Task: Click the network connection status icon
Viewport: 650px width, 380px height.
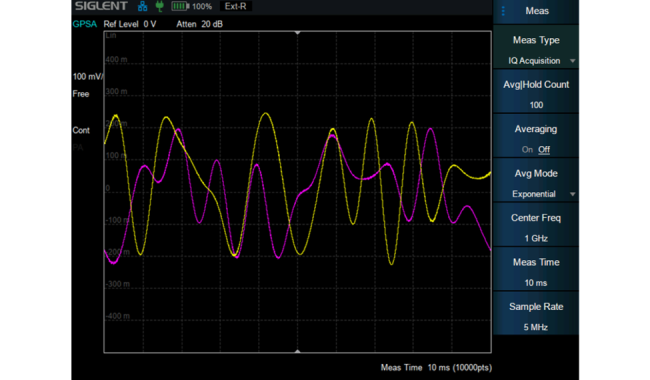Action: tap(143, 6)
